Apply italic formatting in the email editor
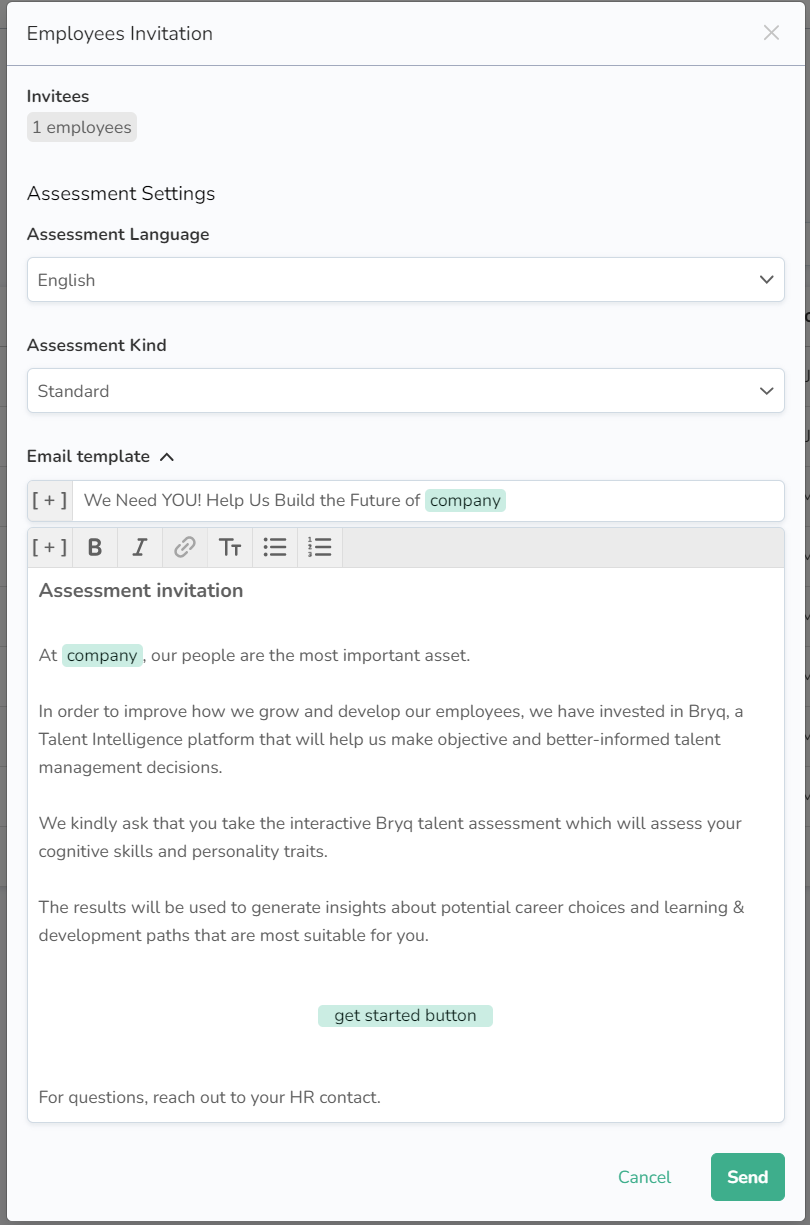 [140, 547]
